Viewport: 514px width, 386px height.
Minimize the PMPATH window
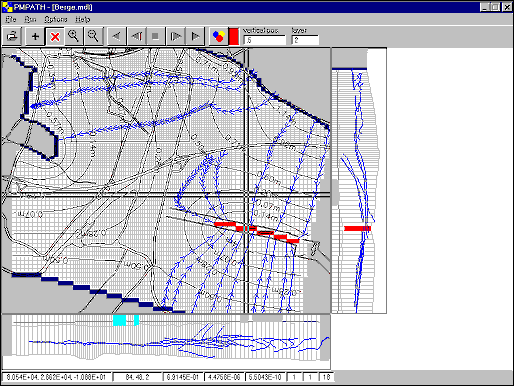point(485,7)
